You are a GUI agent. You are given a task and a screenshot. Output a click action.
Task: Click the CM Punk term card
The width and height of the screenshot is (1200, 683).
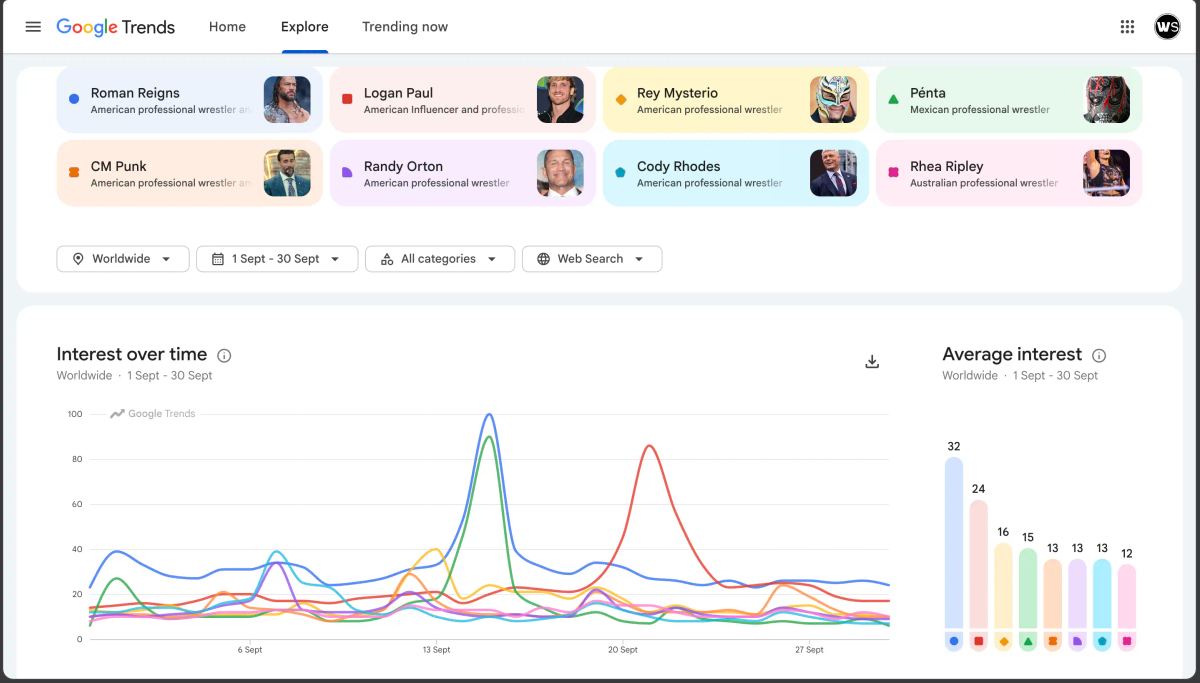(x=190, y=173)
